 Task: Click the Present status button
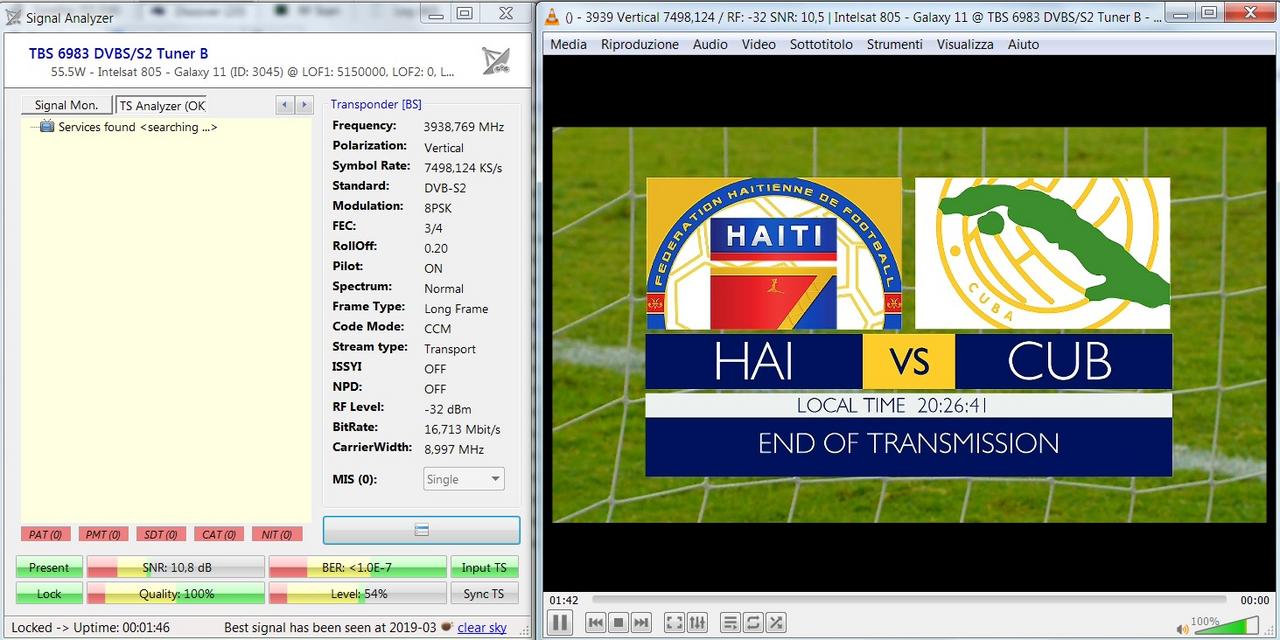click(x=49, y=567)
